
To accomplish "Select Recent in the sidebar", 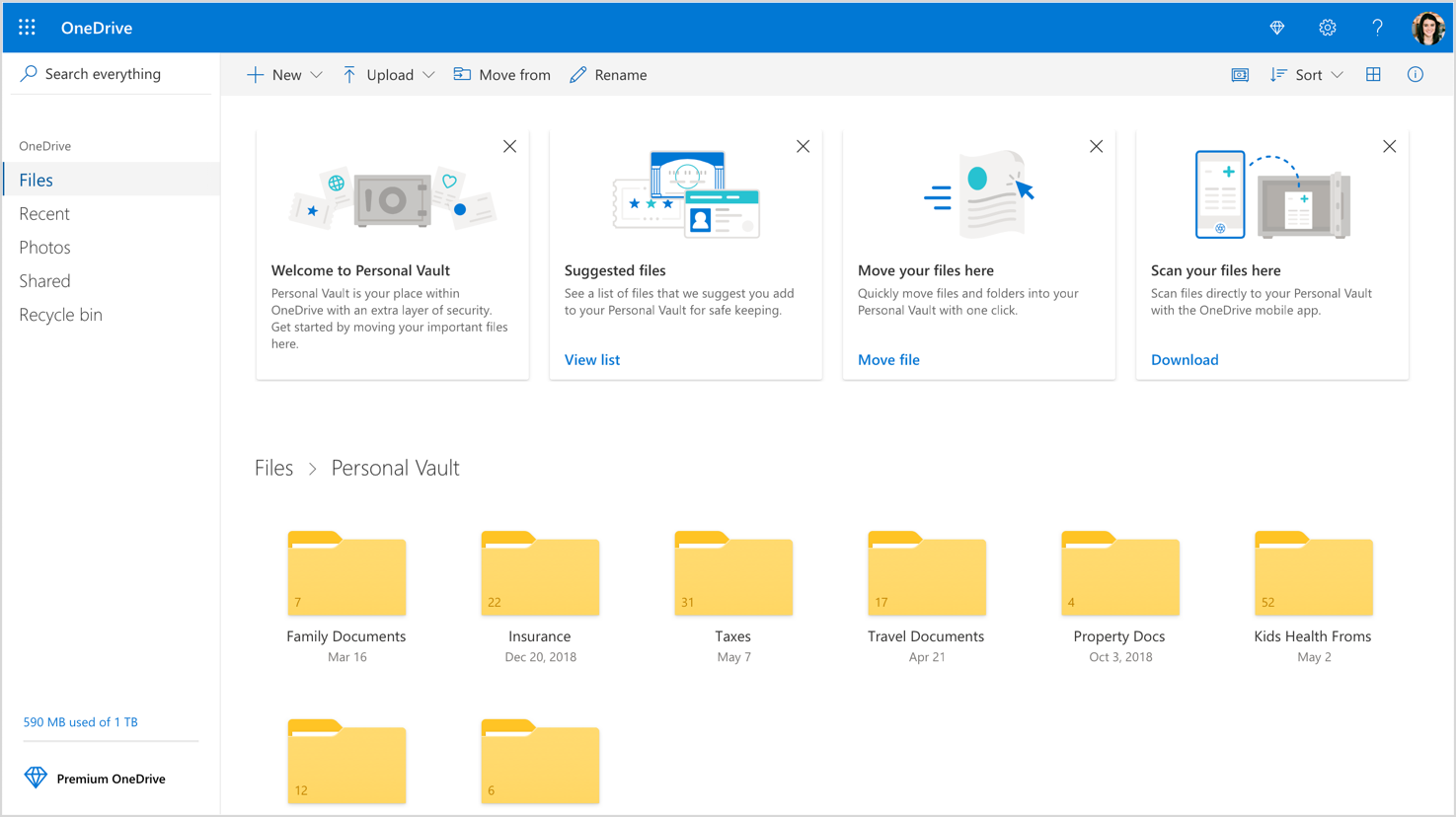I will pyautogui.click(x=45, y=213).
